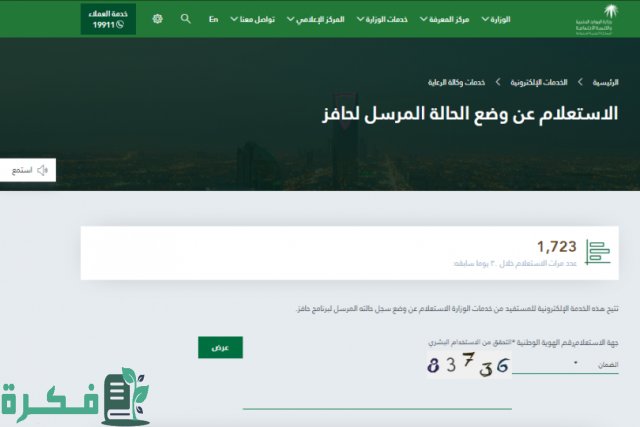Open the الوزارة menu

(496, 19)
